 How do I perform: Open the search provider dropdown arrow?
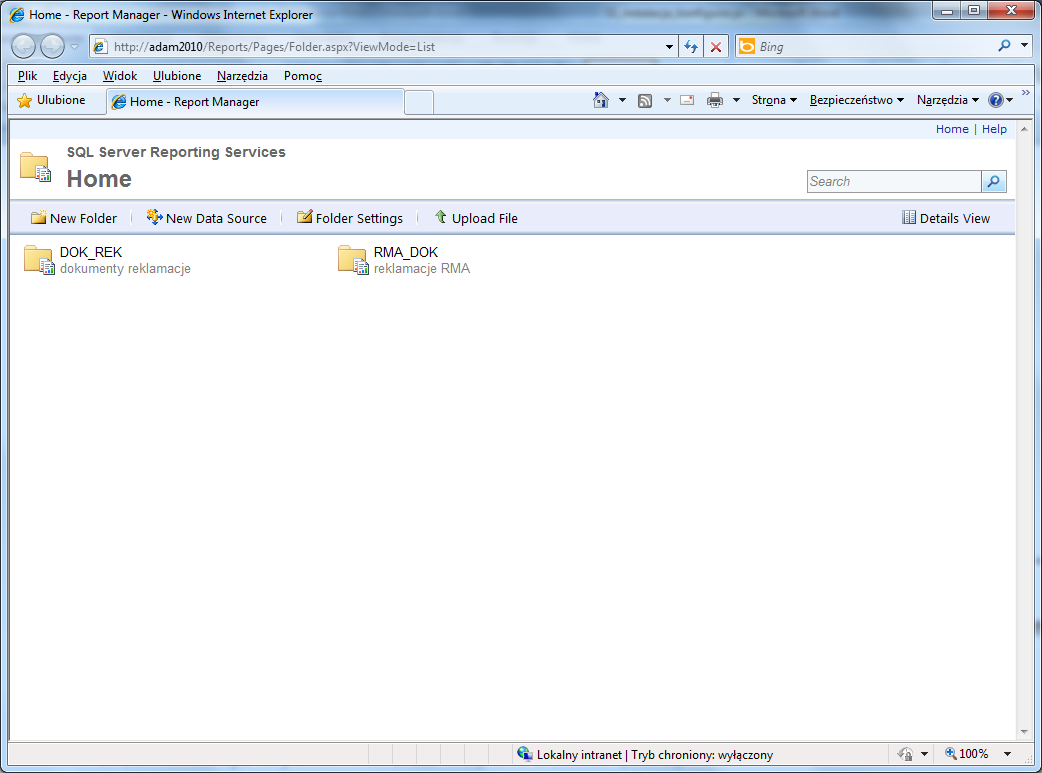coord(1024,46)
